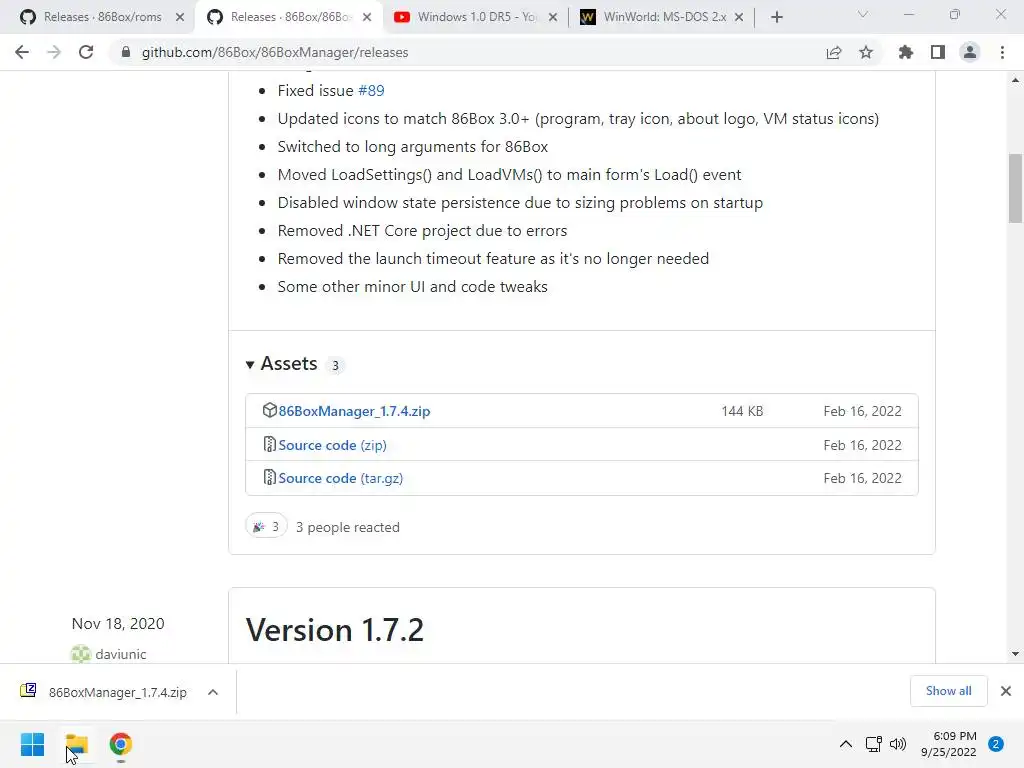Collapse the Assets section
1024x768 pixels.
250,364
